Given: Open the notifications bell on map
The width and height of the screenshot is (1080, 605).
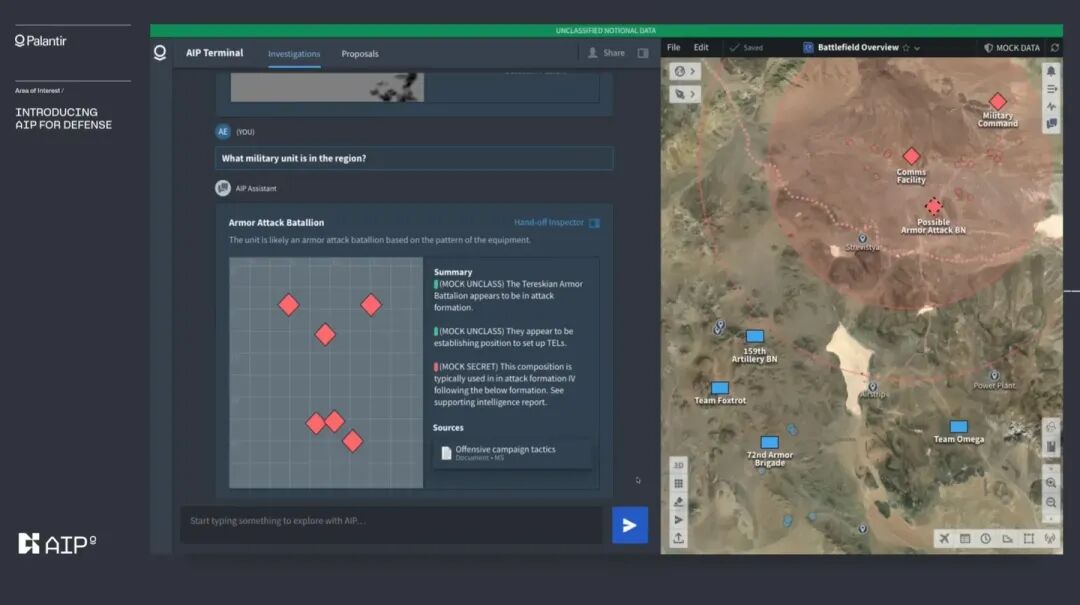Looking at the screenshot, I should (x=1051, y=71).
